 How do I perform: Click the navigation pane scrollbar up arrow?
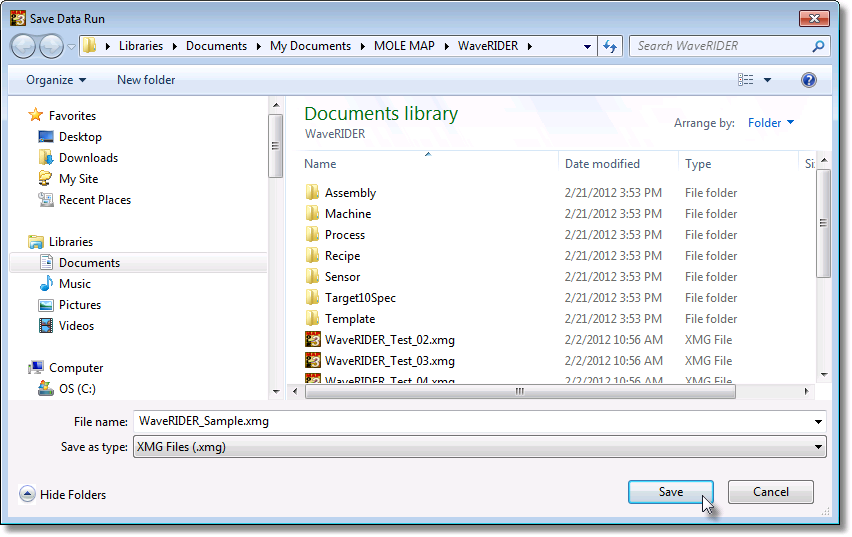pyautogui.click(x=276, y=105)
